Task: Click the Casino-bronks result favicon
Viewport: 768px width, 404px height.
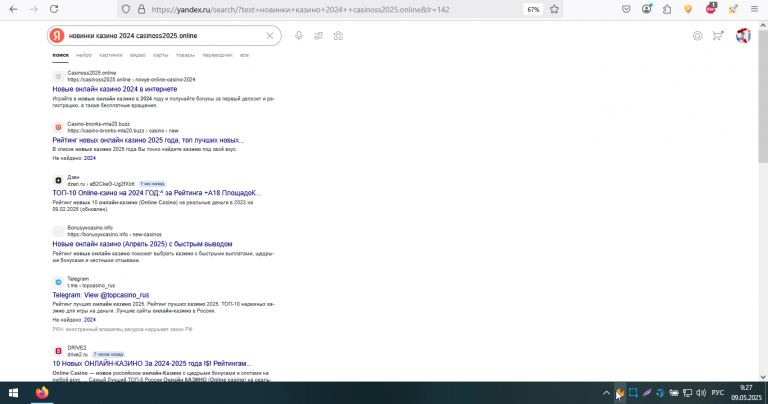Action: click(58, 127)
